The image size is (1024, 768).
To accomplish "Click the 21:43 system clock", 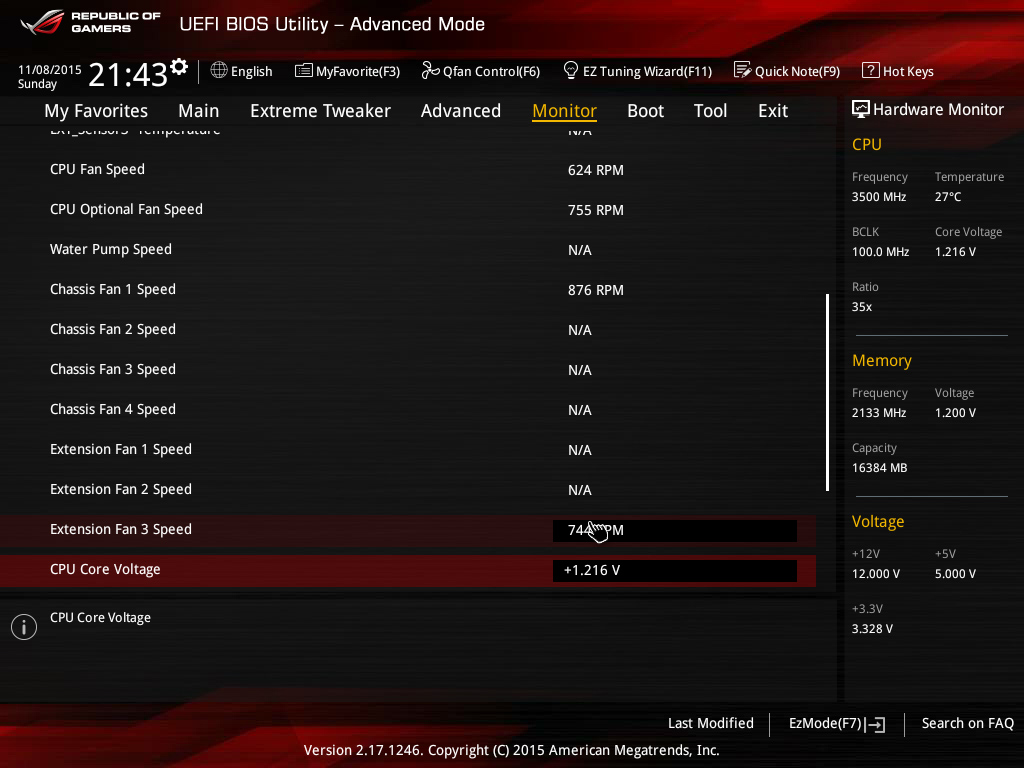I will pyautogui.click(x=128, y=75).
